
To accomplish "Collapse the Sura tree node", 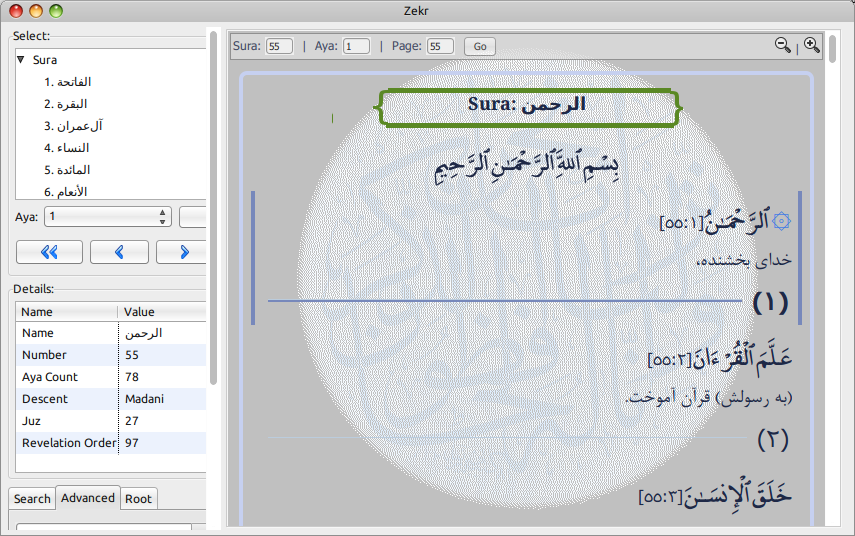I will pyautogui.click(x=21, y=60).
